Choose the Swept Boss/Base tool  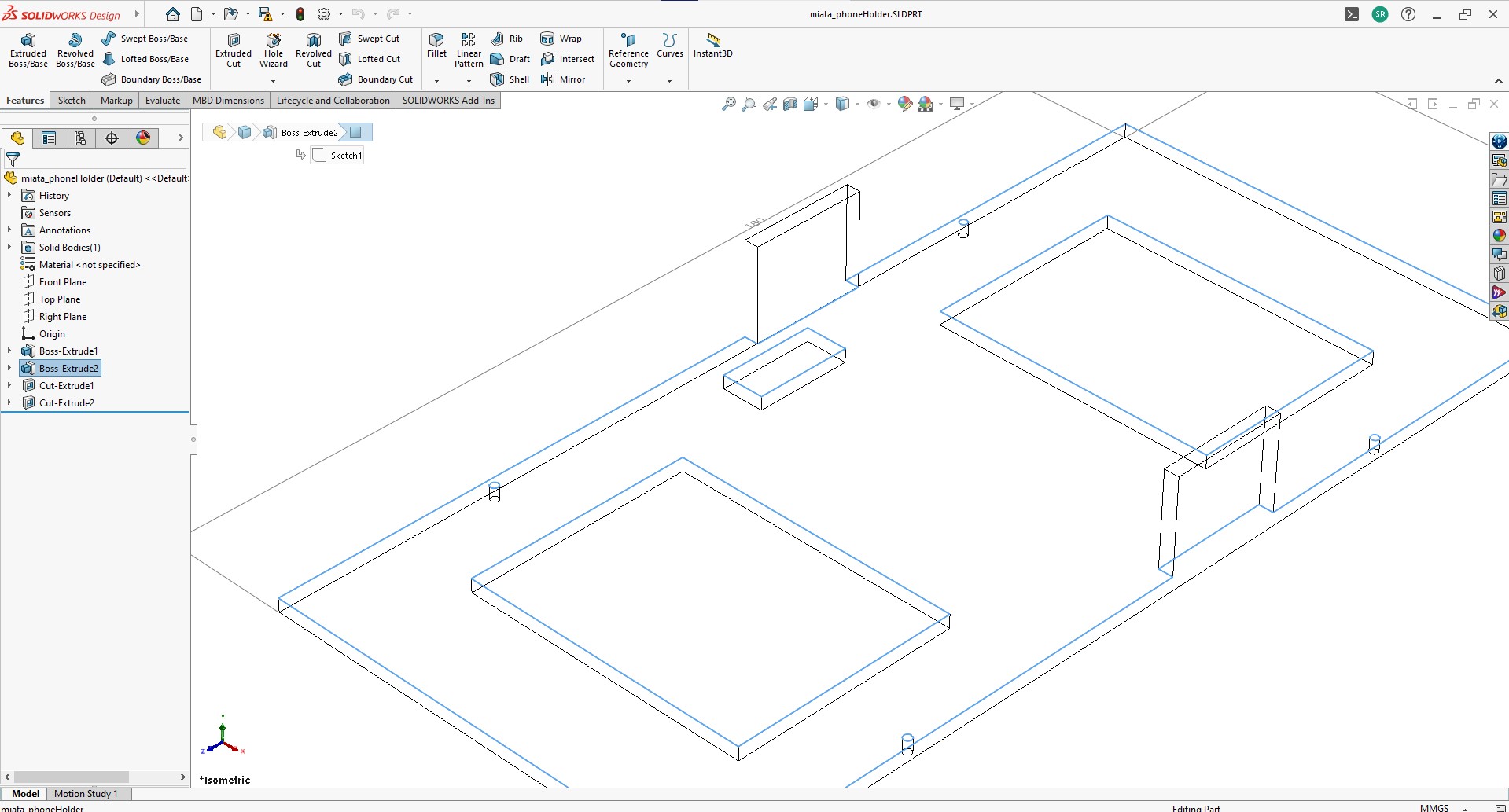[x=145, y=39]
